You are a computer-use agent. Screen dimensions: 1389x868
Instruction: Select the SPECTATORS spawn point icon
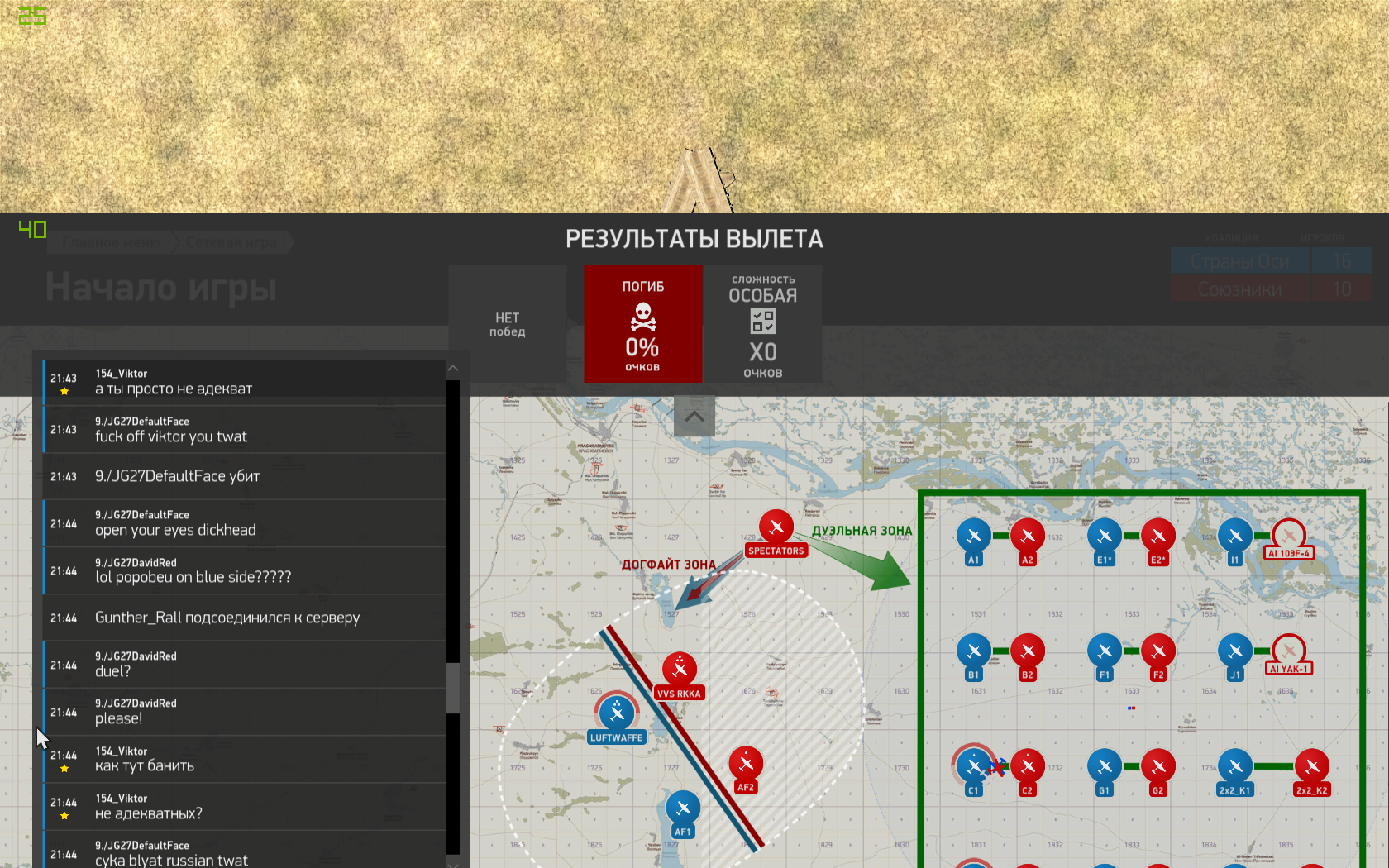[776, 527]
